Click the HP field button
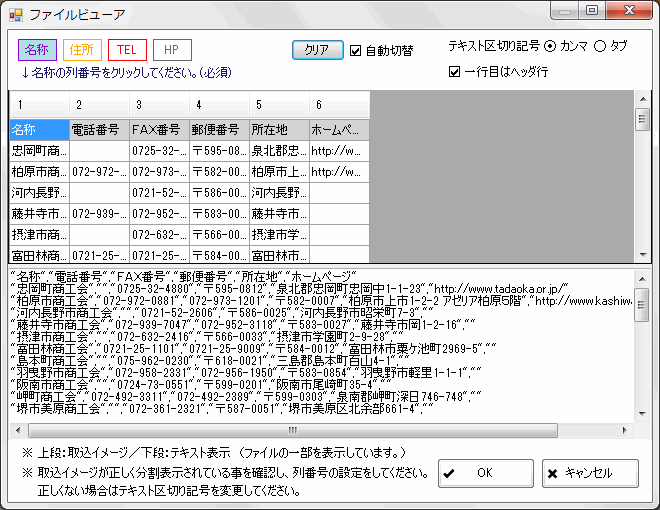The height and width of the screenshot is (510, 660). (172, 49)
